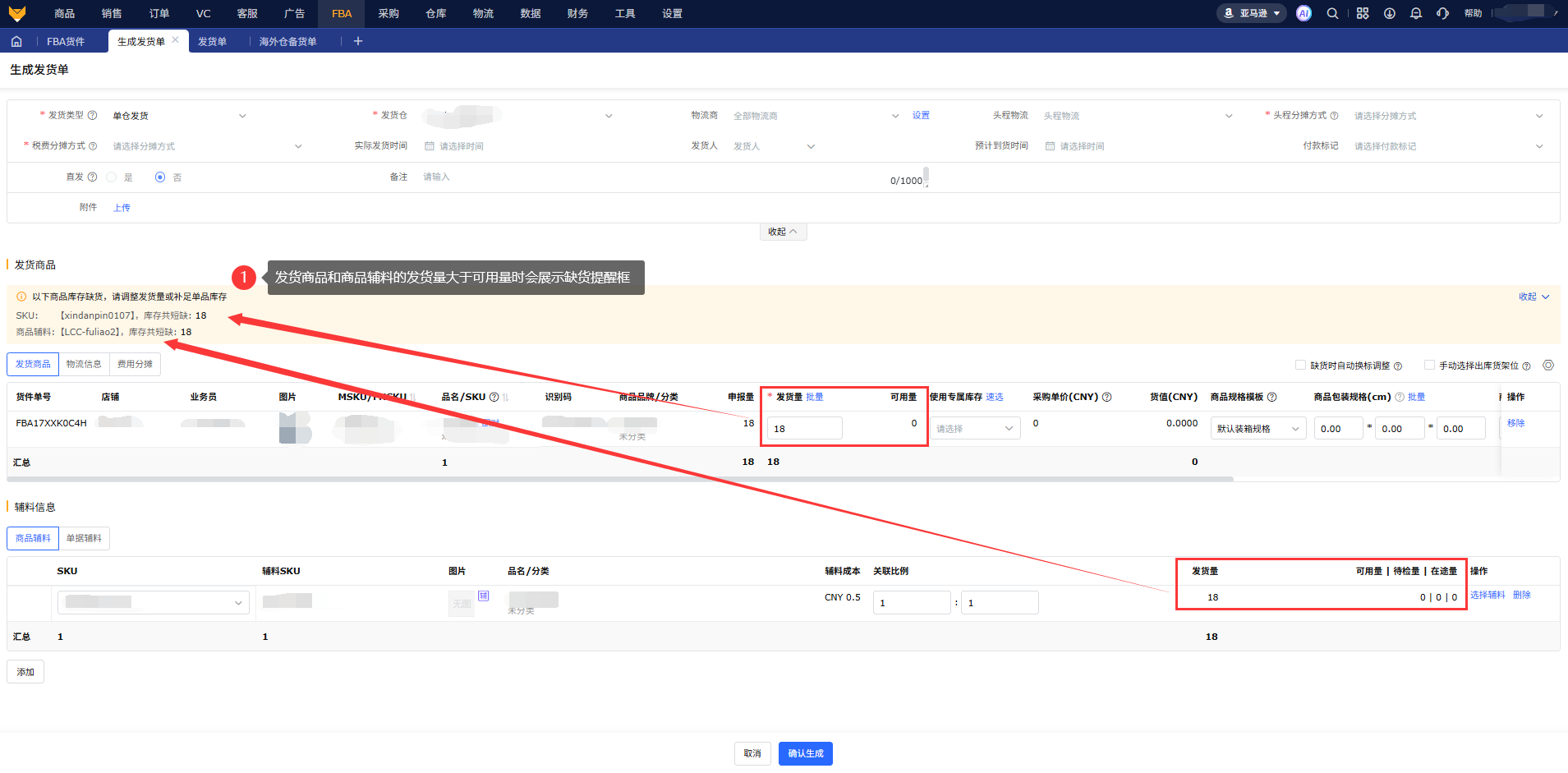Open the 头程物流 dropdown

[x=1138, y=116]
